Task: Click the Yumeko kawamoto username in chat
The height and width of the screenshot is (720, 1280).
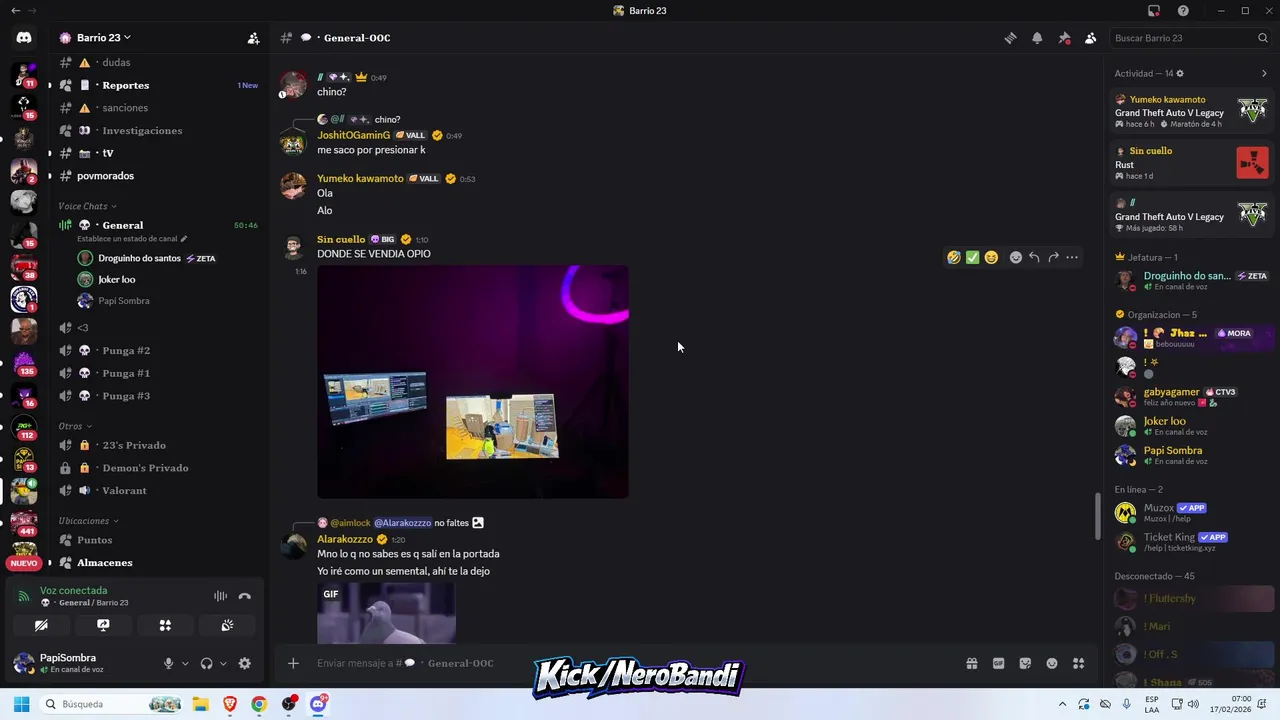Action: tap(360, 178)
